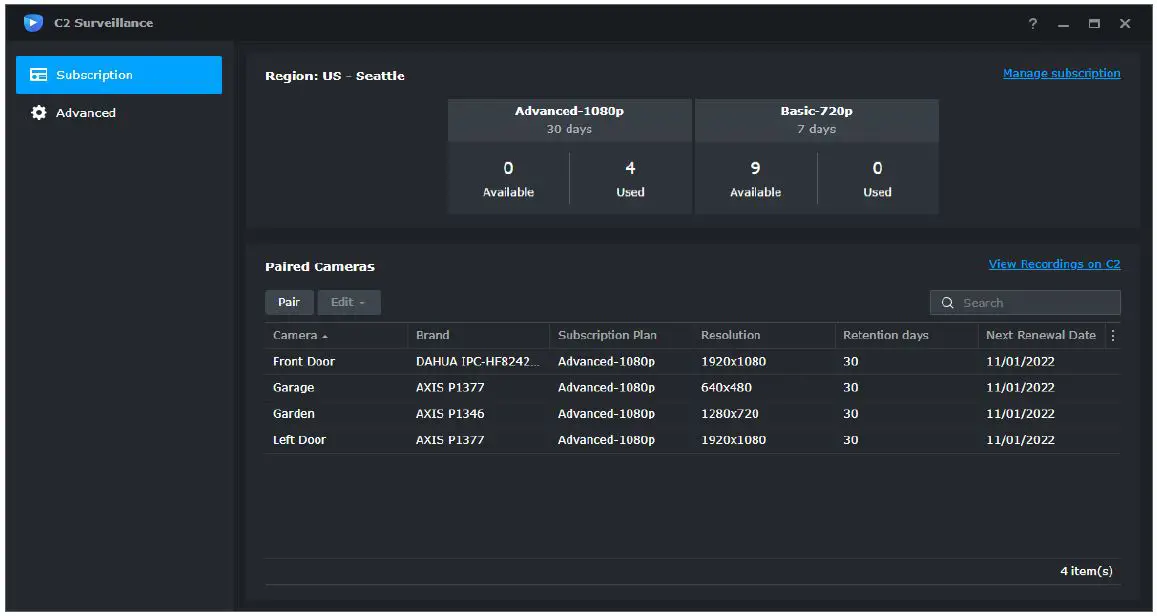Click the Subscription card icon in sidebar
The width and height of the screenshot is (1157, 616).
[39, 75]
